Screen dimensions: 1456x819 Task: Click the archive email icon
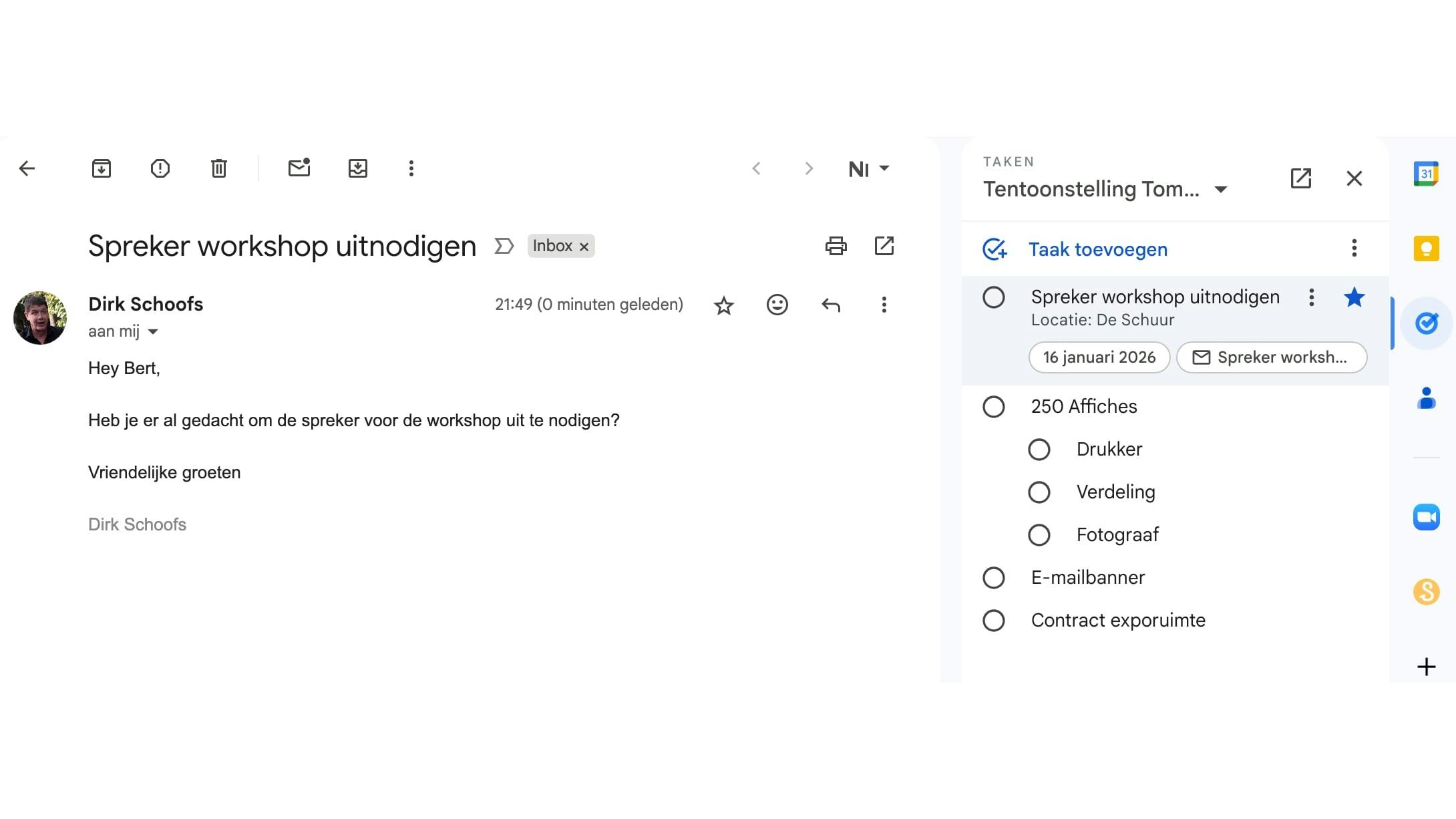point(102,168)
